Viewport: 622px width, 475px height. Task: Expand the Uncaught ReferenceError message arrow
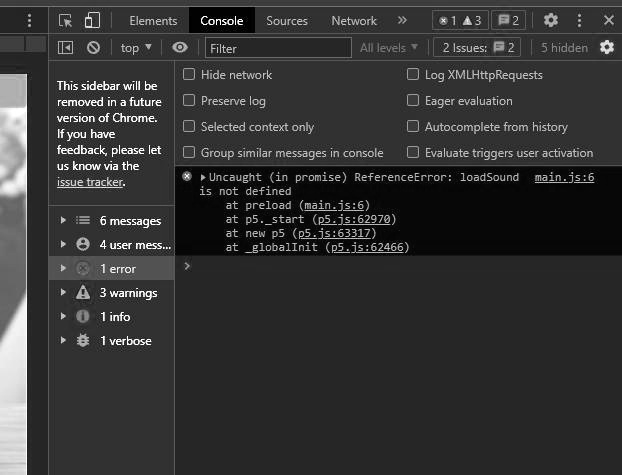[203, 178]
